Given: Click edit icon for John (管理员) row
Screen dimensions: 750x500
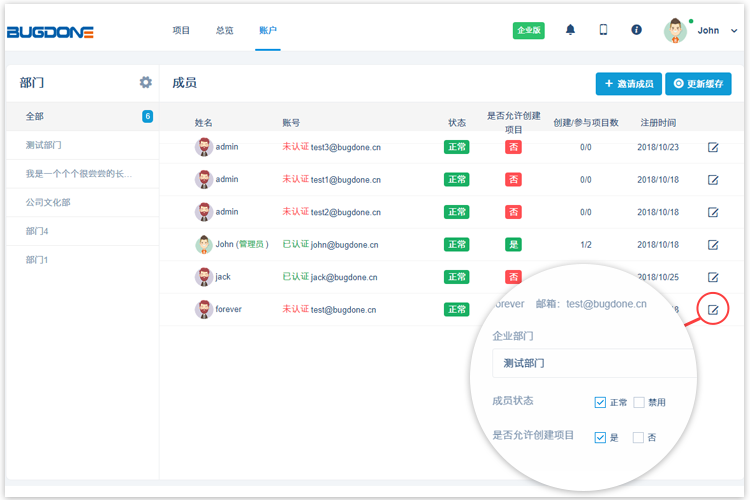Looking at the screenshot, I should (x=713, y=245).
